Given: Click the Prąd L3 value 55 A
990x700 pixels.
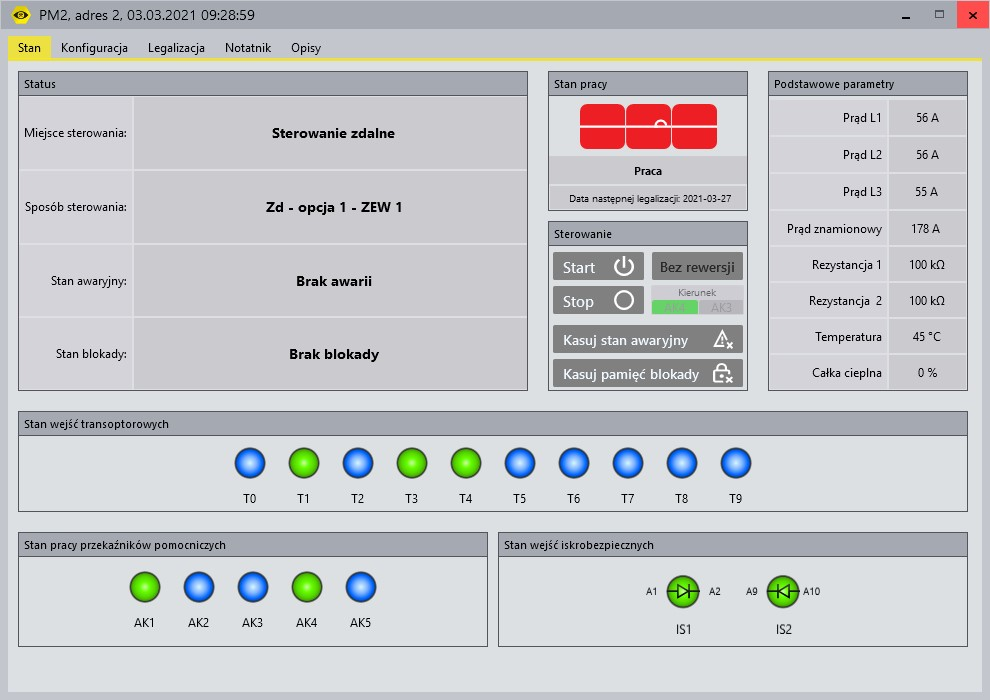Looking at the screenshot, I should coord(926,191).
